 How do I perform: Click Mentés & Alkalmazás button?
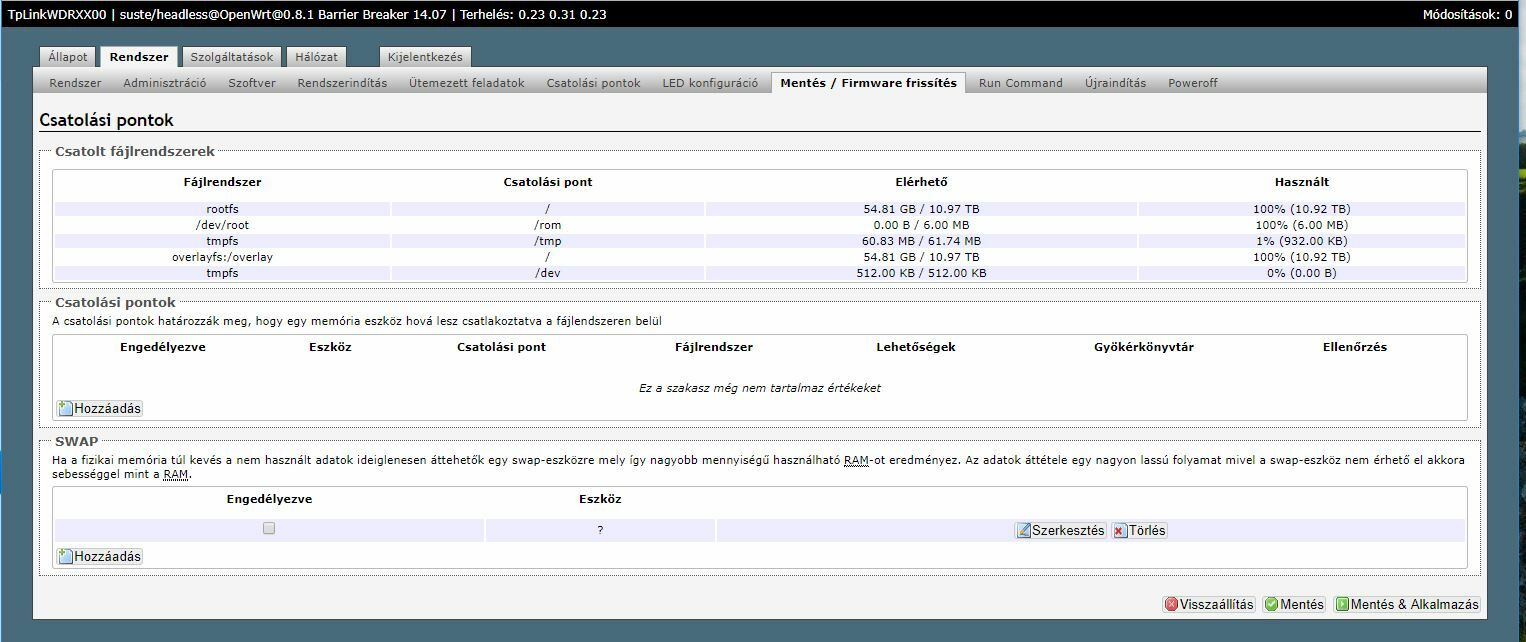1406,604
